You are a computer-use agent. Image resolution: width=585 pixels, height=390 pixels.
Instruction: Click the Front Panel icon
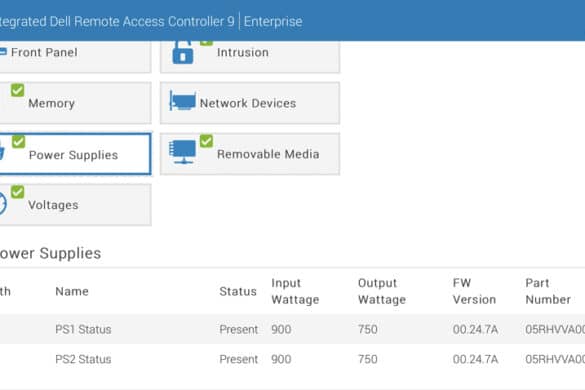[3, 52]
